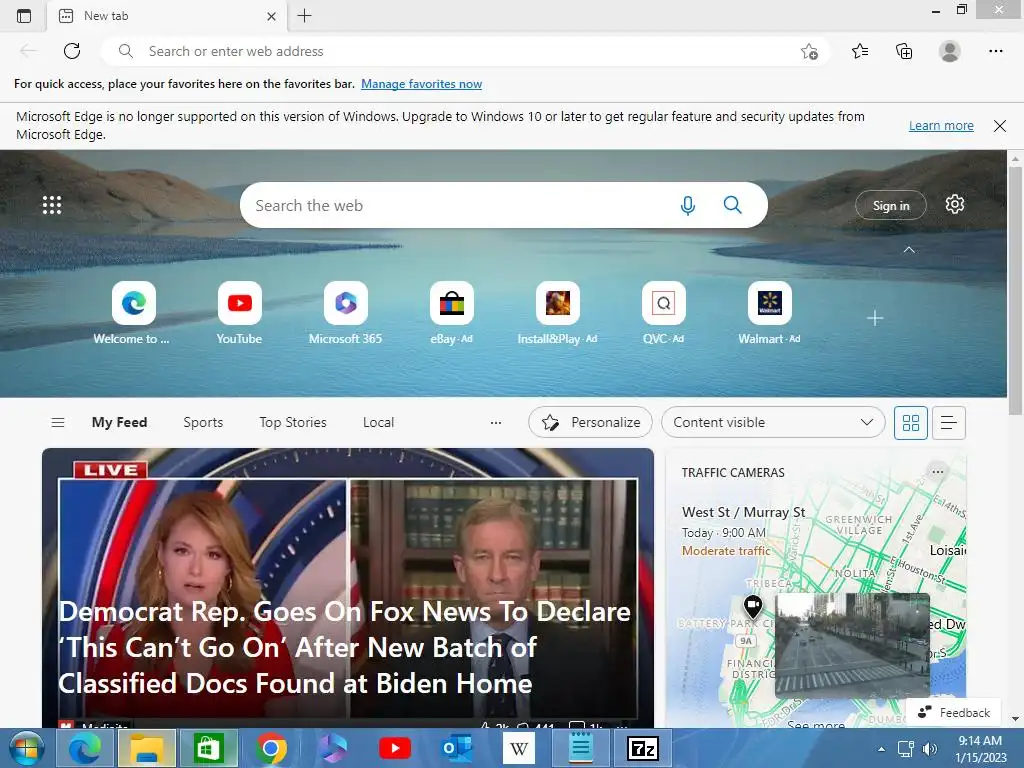
Task: Launch 7-Zip from taskbar
Action: (643, 748)
